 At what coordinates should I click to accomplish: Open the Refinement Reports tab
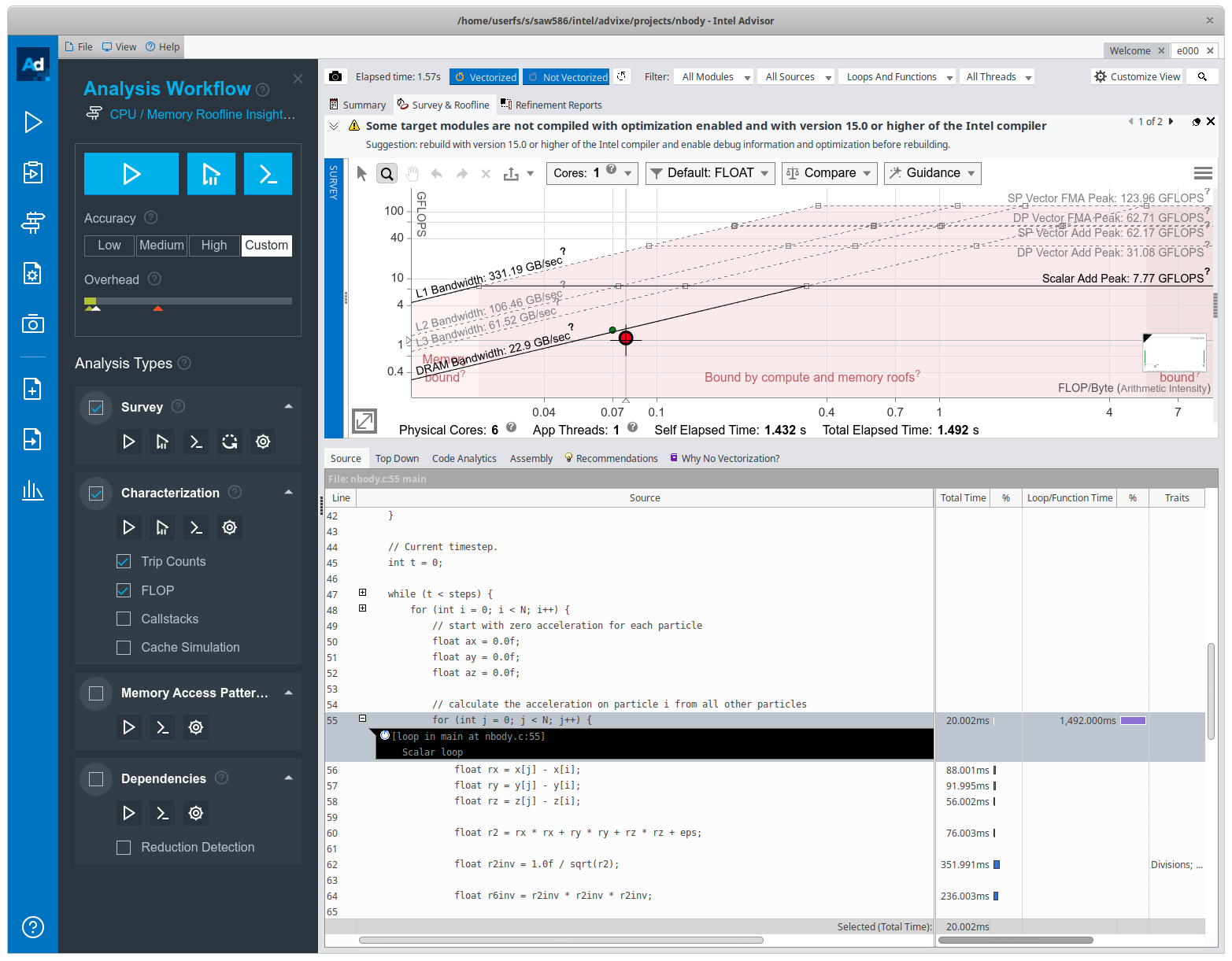click(x=551, y=105)
